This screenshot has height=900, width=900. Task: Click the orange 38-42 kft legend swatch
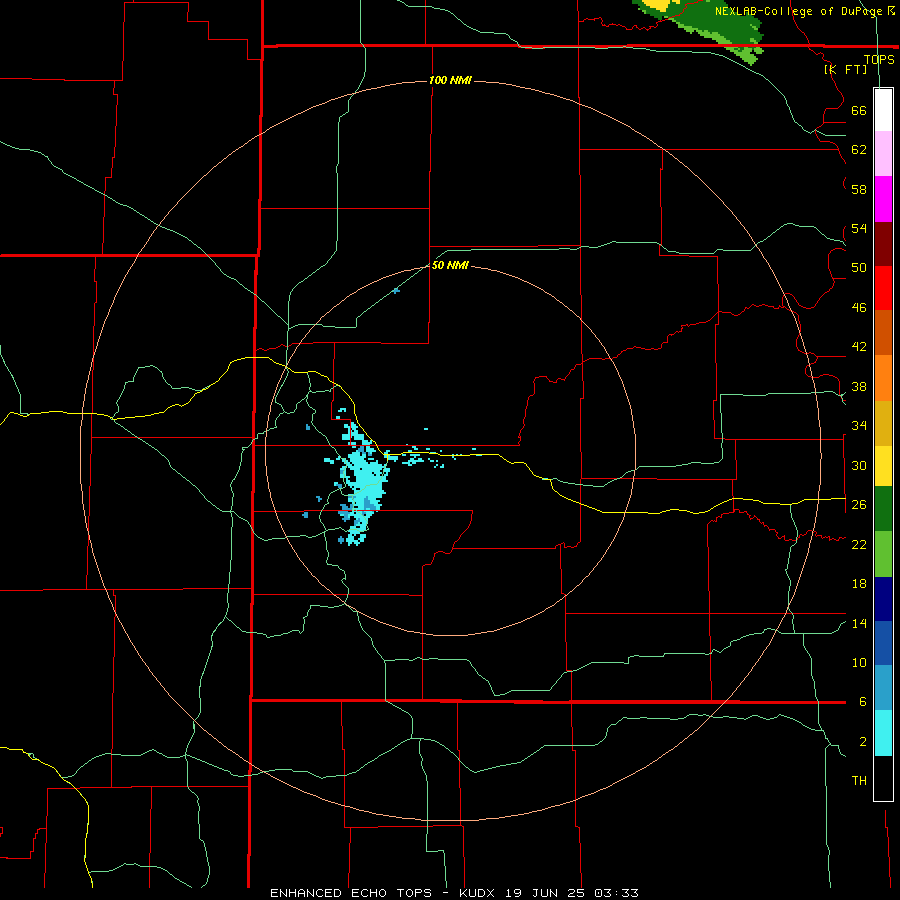[883, 378]
